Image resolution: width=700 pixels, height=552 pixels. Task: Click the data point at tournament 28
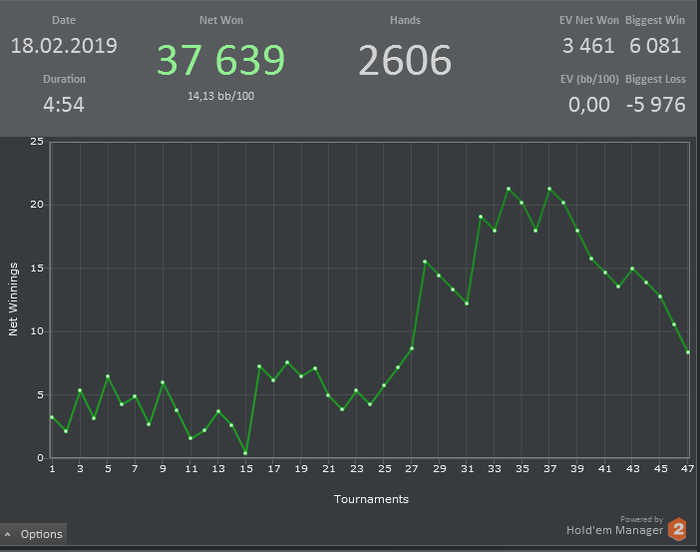click(425, 262)
